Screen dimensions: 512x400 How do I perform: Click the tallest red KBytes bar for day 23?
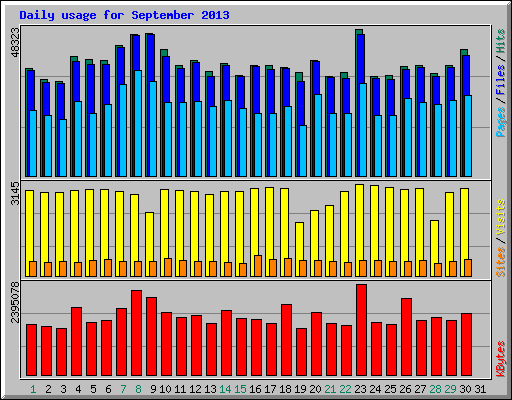361,330
